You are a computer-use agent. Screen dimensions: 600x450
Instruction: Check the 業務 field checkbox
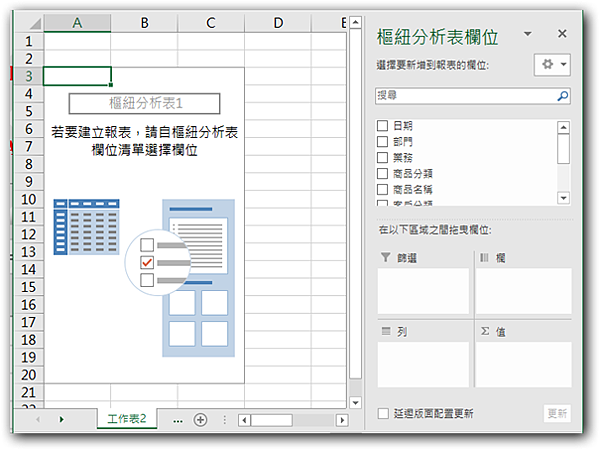(382, 157)
